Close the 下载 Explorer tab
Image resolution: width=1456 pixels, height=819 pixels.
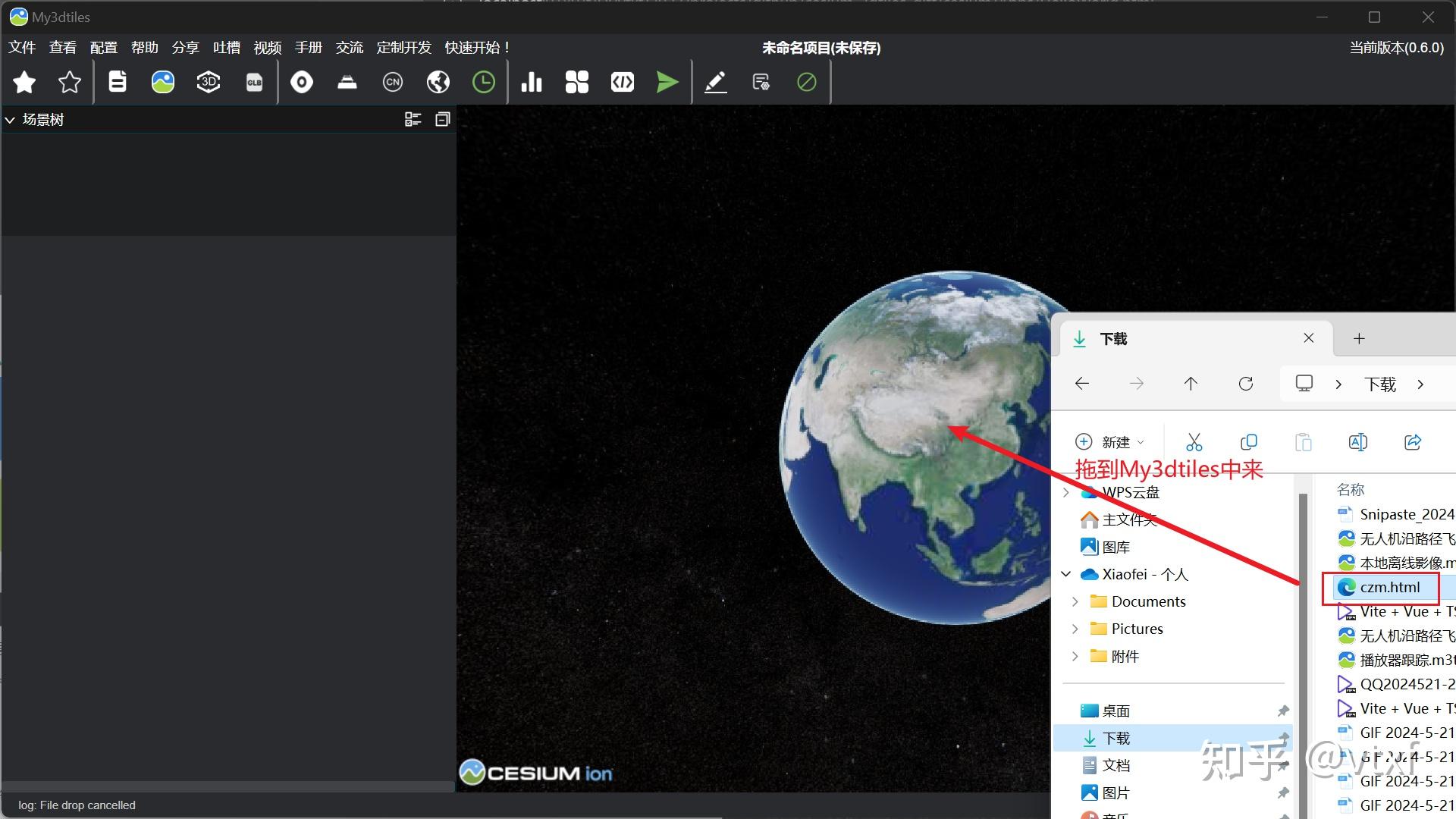pos(1309,338)
